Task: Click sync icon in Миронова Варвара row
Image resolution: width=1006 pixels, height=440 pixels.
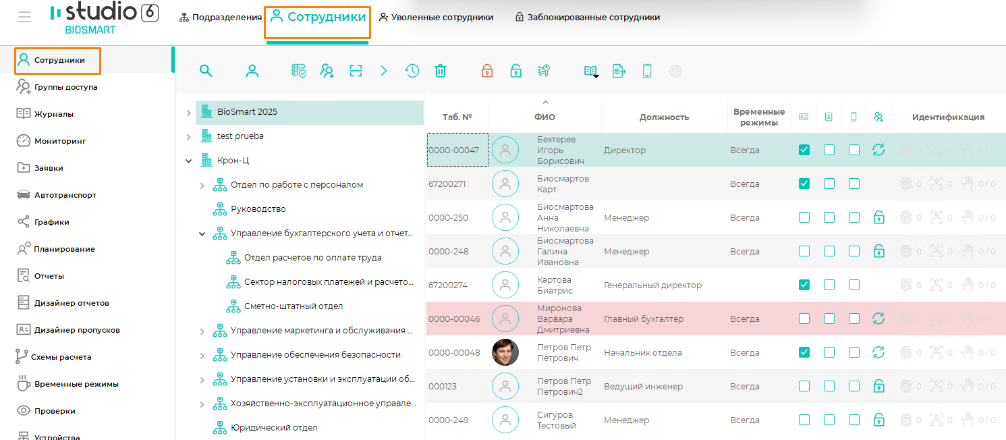Action: 879,318
